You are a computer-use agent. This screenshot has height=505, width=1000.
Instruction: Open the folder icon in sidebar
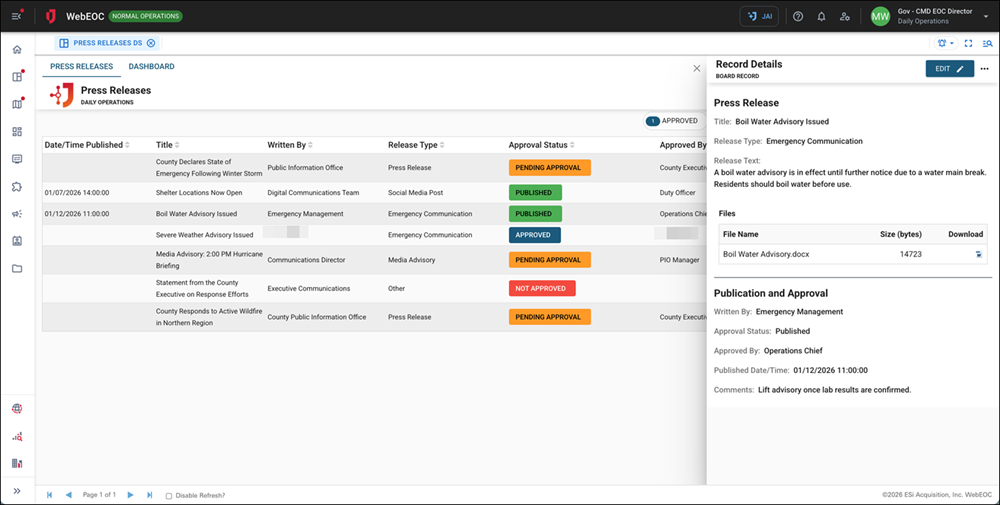point(17,269)
